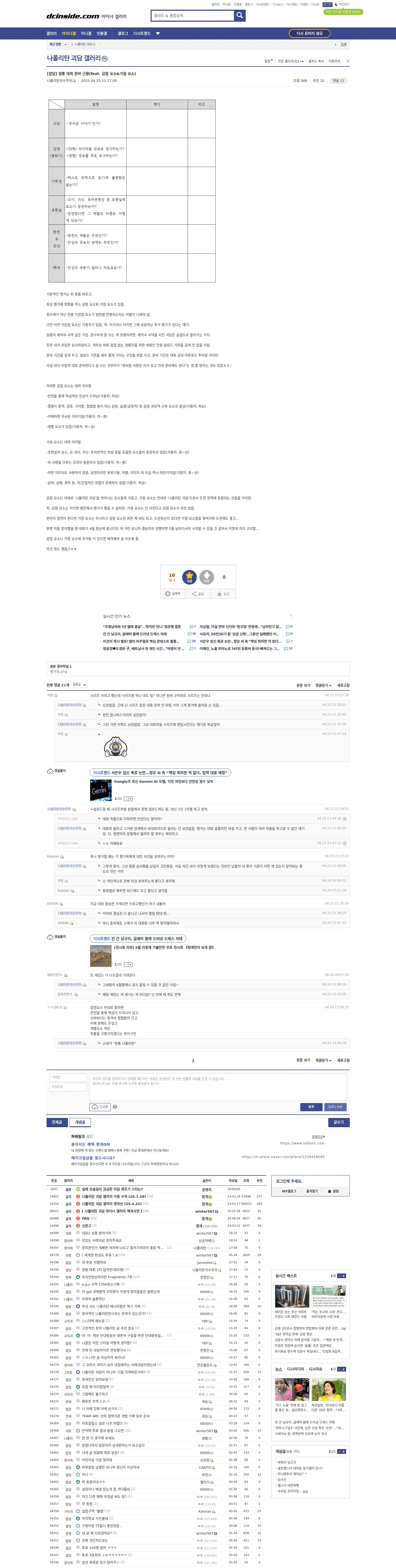The height and width of the screenshot is (1568, 396).
Task: Select the 갤러리 nav tab
Action: [52, 33]
